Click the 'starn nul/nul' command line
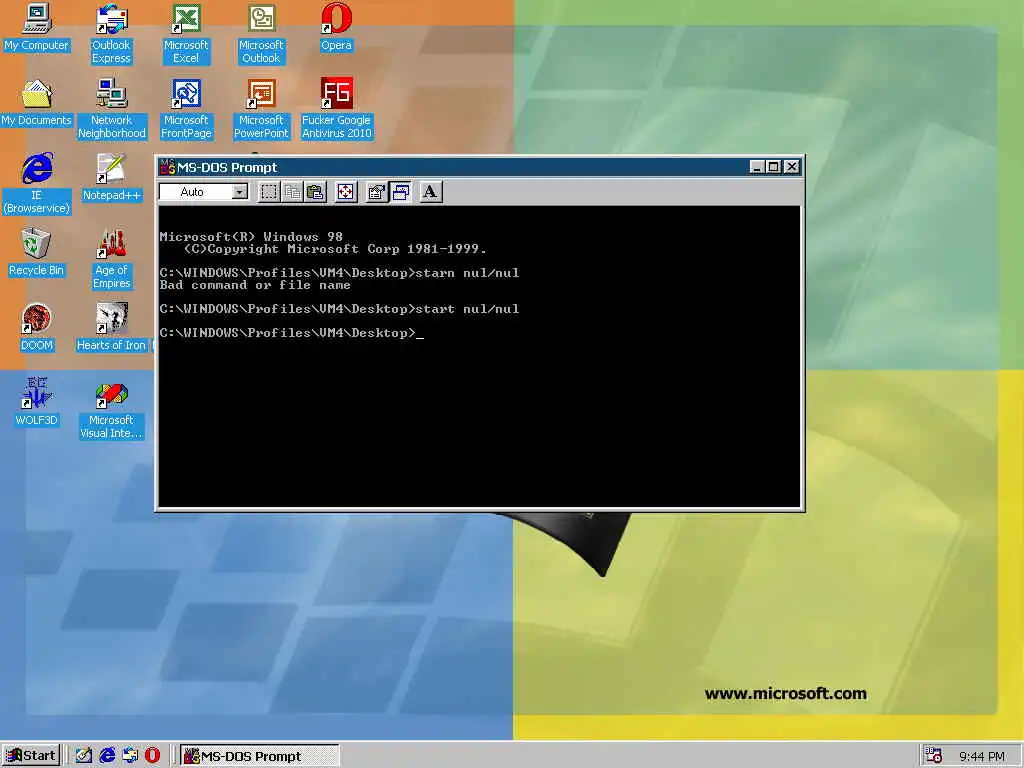Screen dimensions: 1024x768 339,273
